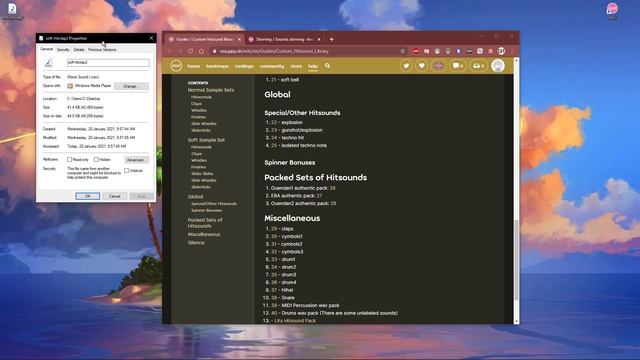Image resolution: width=640 pixels, height=360 pixels.
Task: Open the home menu on osu! site
Action: (193, 66)
